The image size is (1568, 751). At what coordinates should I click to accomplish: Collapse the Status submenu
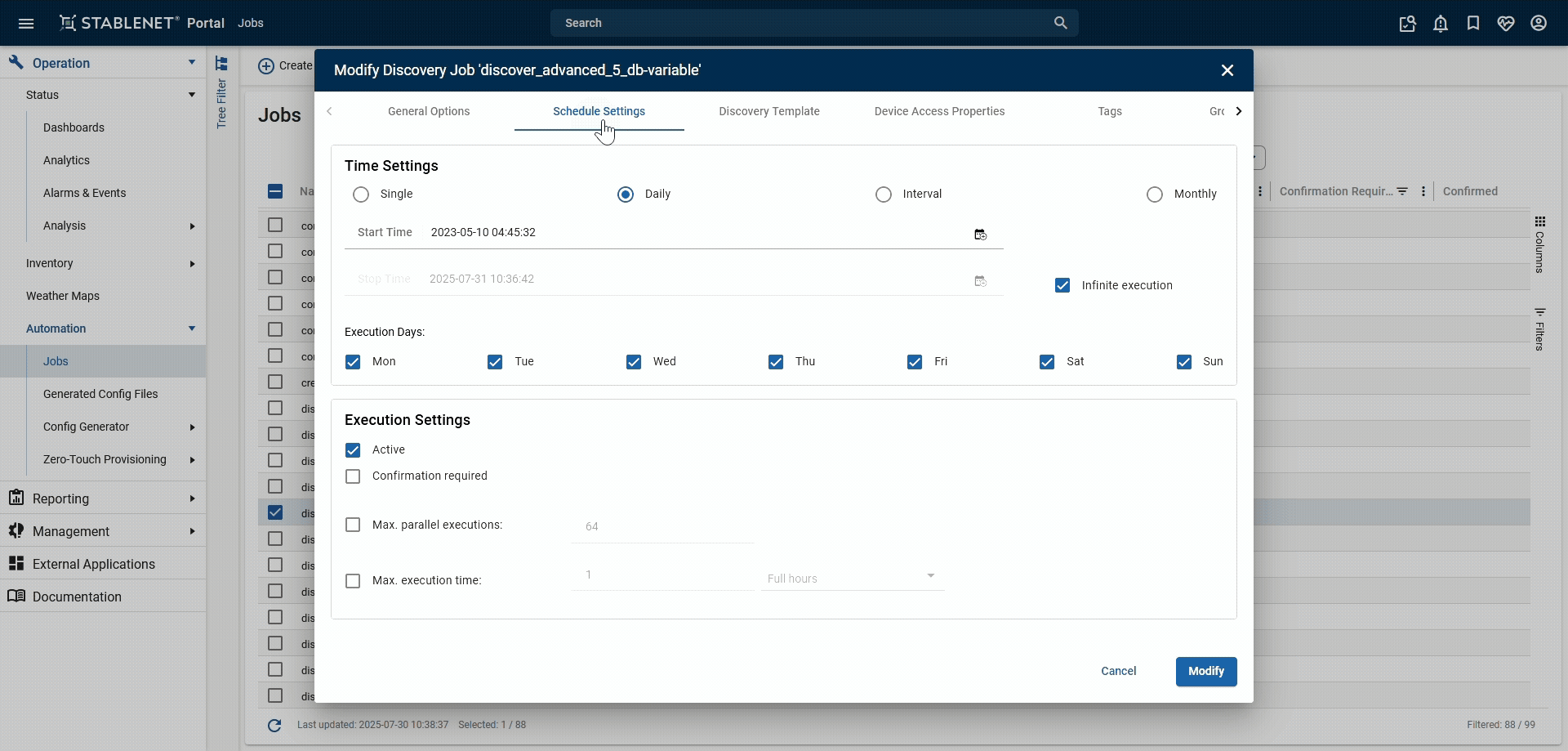[x=192, y=95]
